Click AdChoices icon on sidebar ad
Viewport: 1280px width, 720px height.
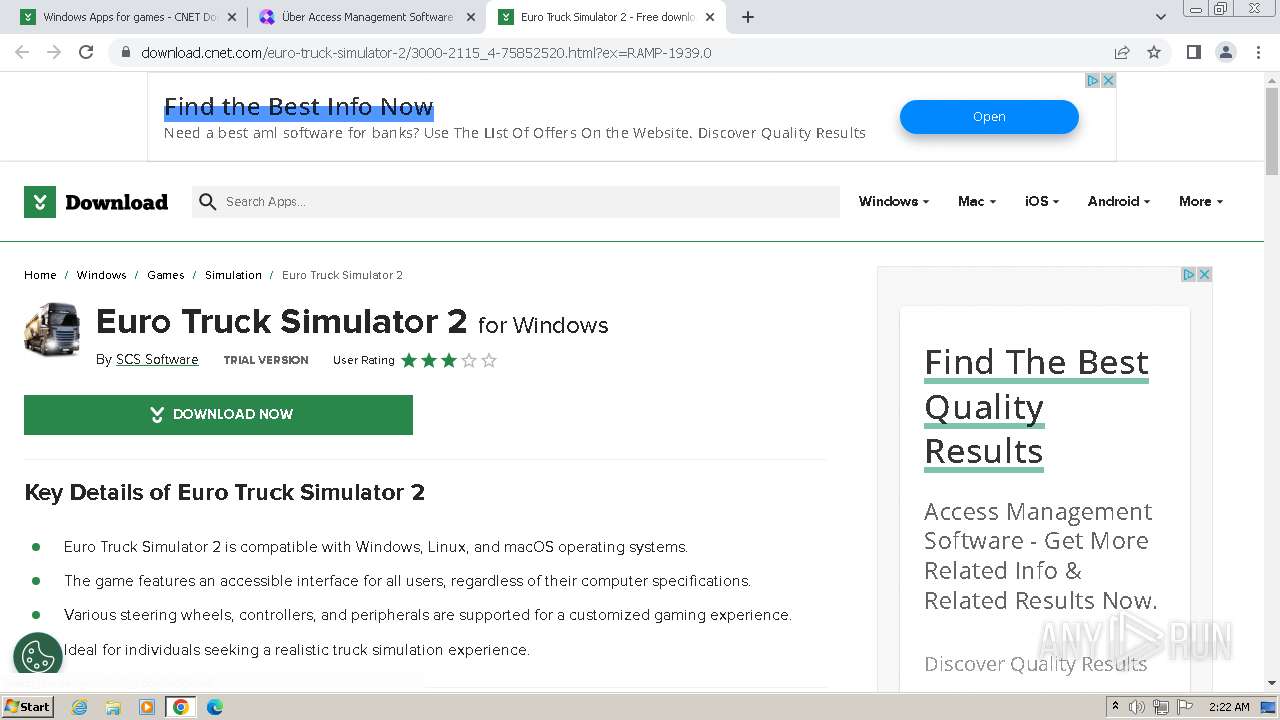pyautogui.click(x=1189, y=274)
